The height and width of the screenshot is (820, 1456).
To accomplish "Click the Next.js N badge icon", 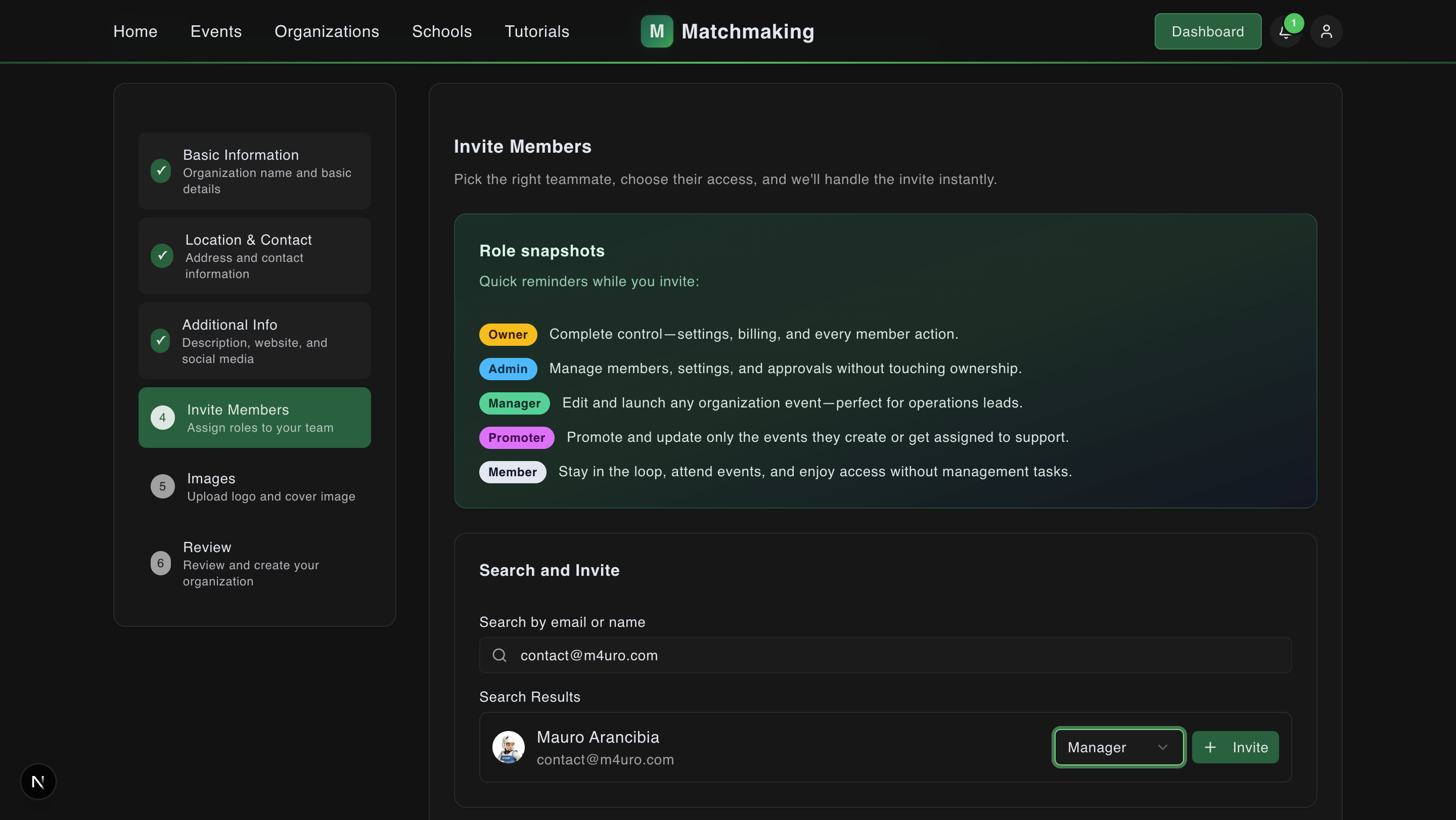I will coord(38,782).
